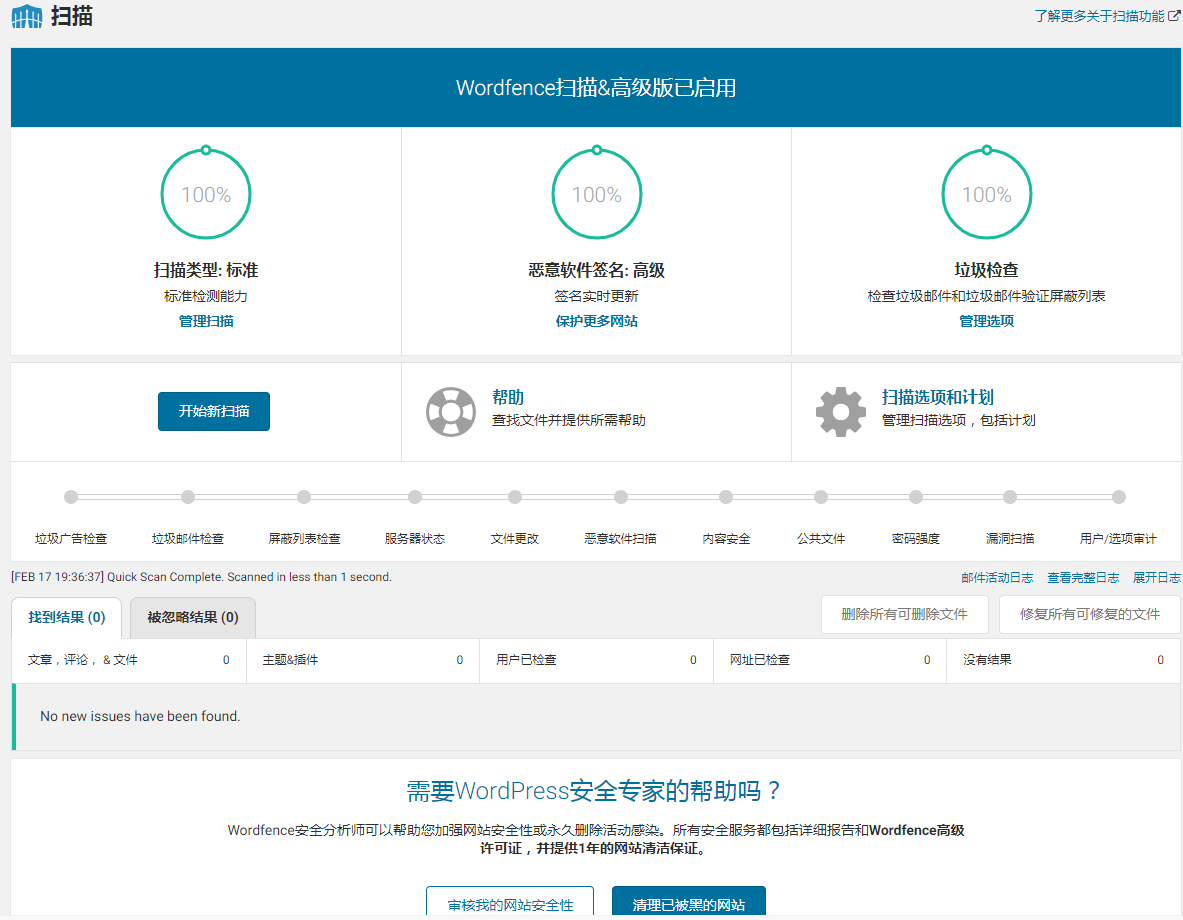1183x920 pixels.
Task: Start a new scan with 开始新扫描
Action: pos(214,411)
